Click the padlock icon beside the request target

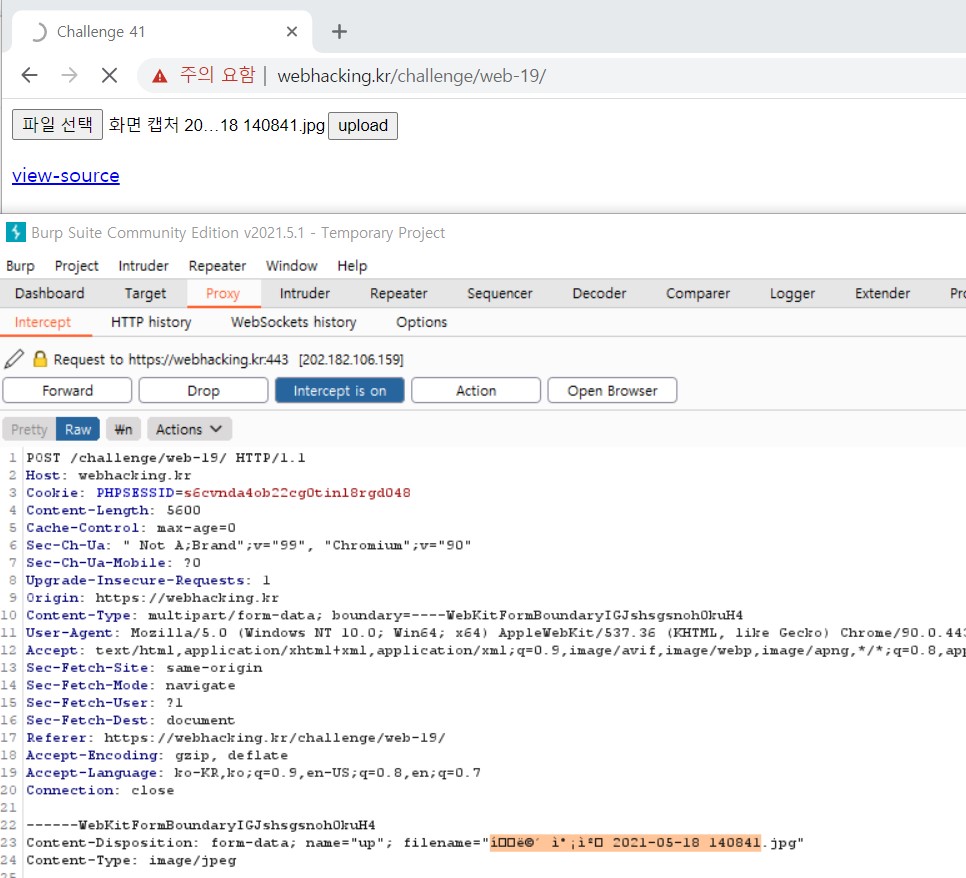tap(40, 359)
